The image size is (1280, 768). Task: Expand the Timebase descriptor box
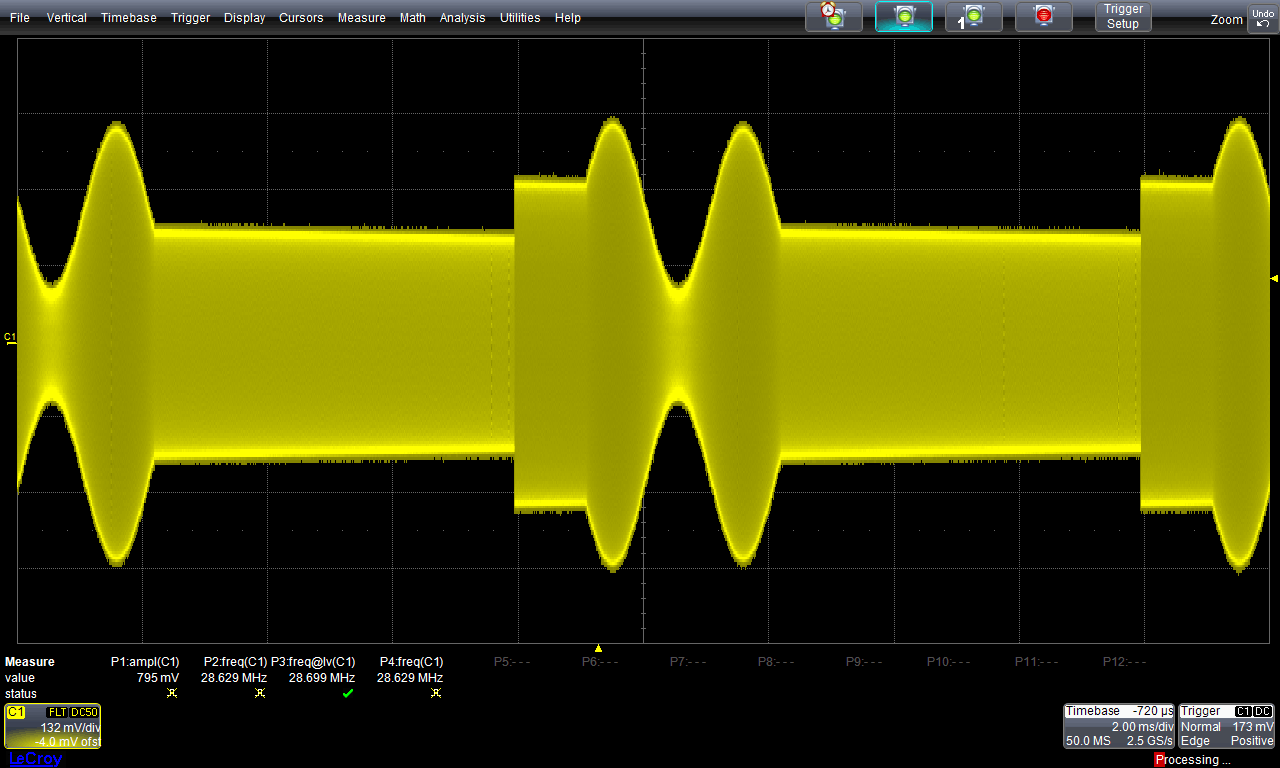click(1119, 726)
